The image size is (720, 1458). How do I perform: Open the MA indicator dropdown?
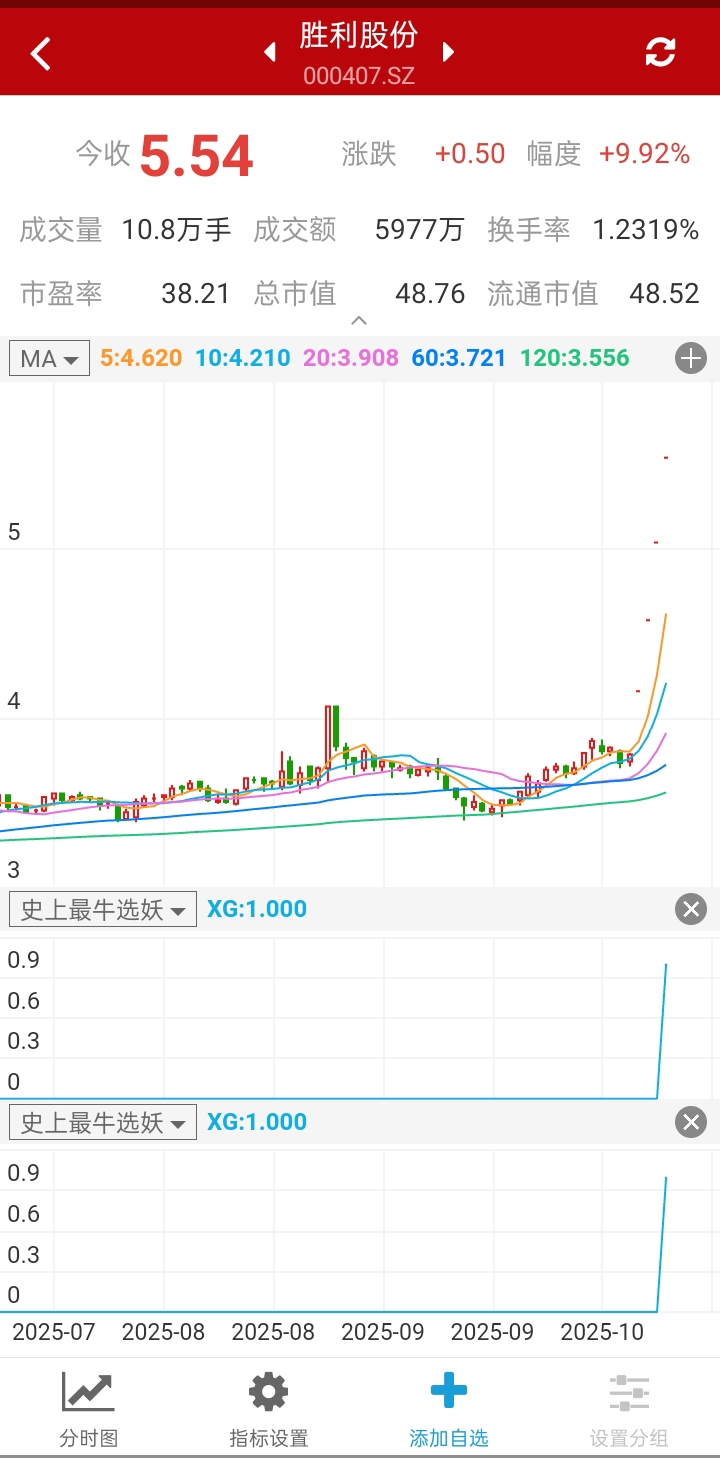[x=49, y=358]
